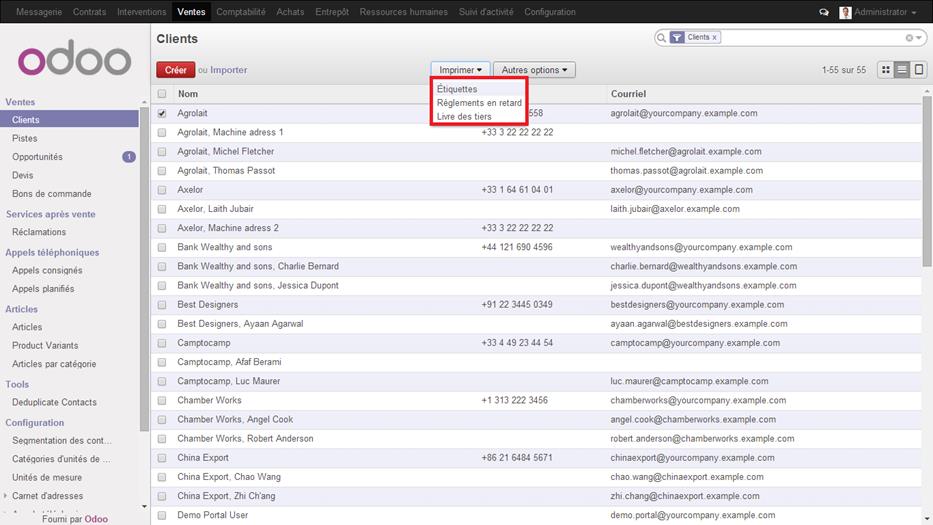Open the Axelor, Laith Jubair record
933x525 pixels.
[215, 209]
